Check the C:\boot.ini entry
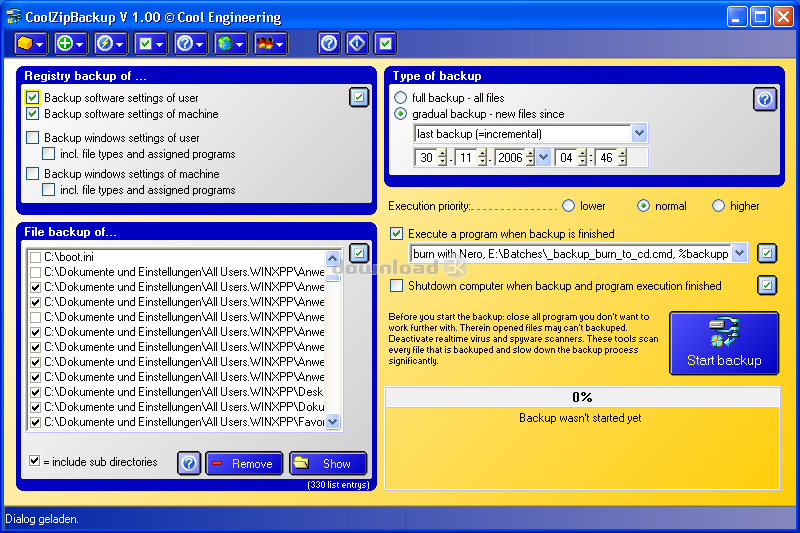This screenshot has width=800, height=533. coord(35,257)
